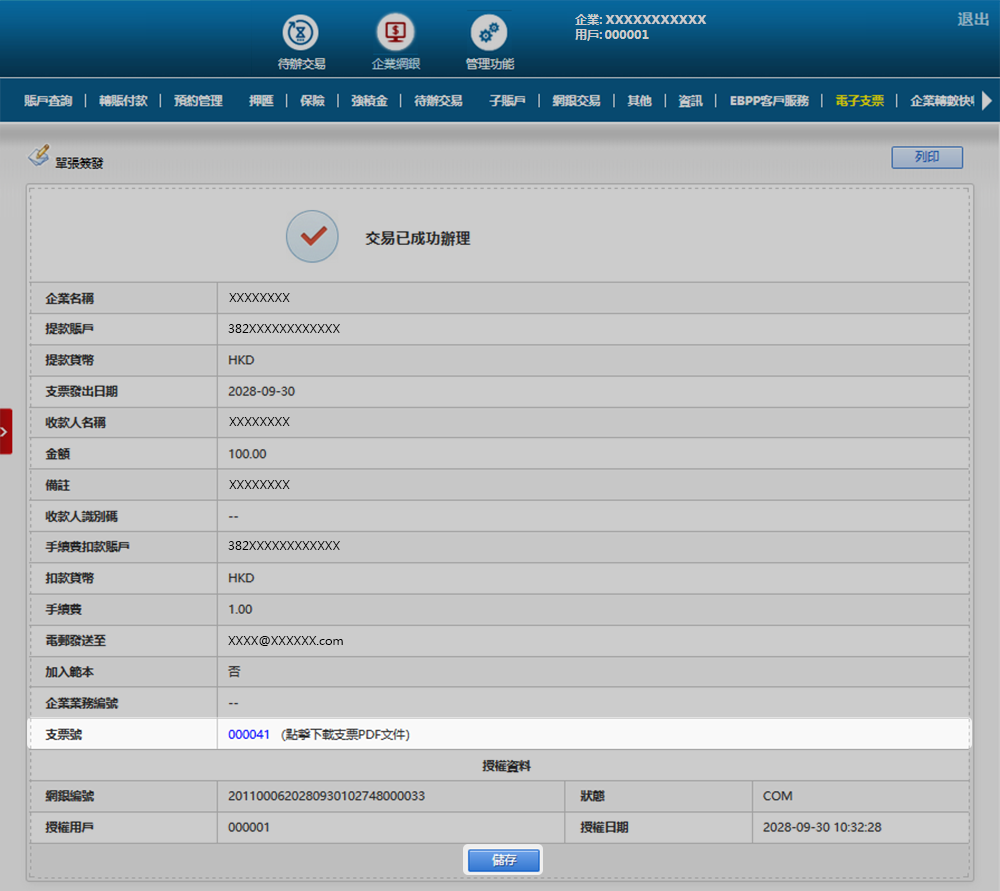Select the 子賬戶 menu item
The image size is (1000, 891).
click(507, 101)
